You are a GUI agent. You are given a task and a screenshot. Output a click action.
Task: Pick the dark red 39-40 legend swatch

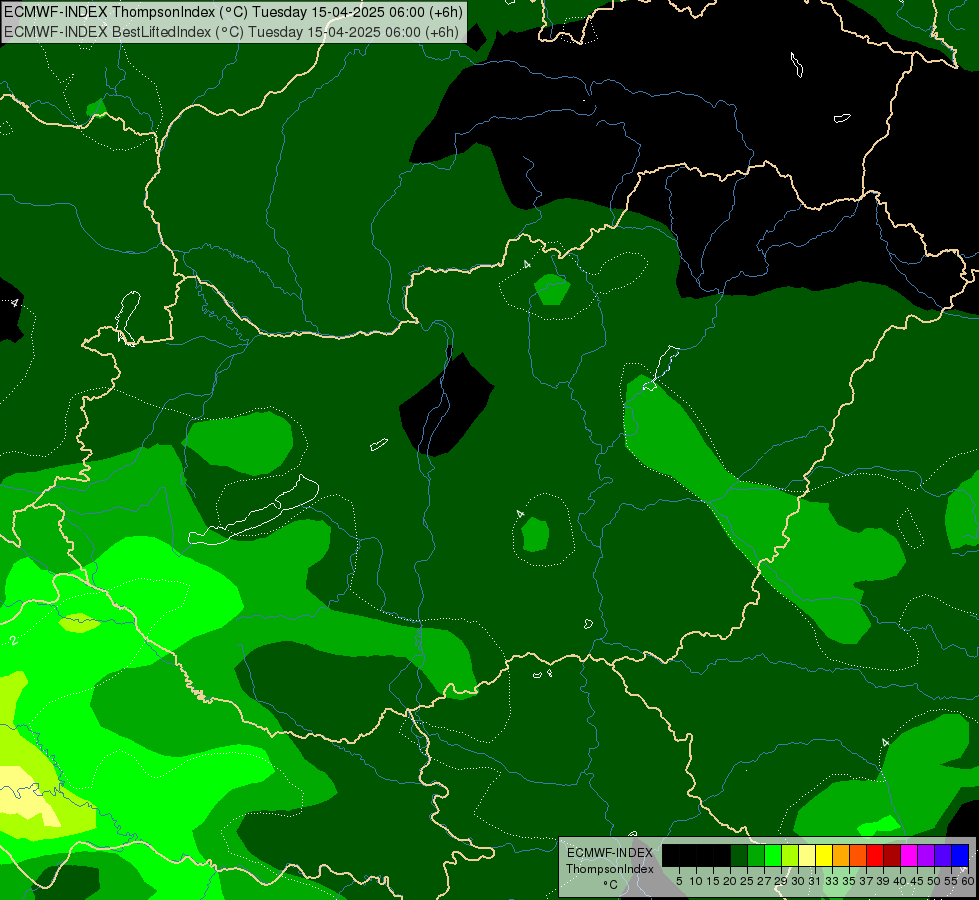click(892, 855)
